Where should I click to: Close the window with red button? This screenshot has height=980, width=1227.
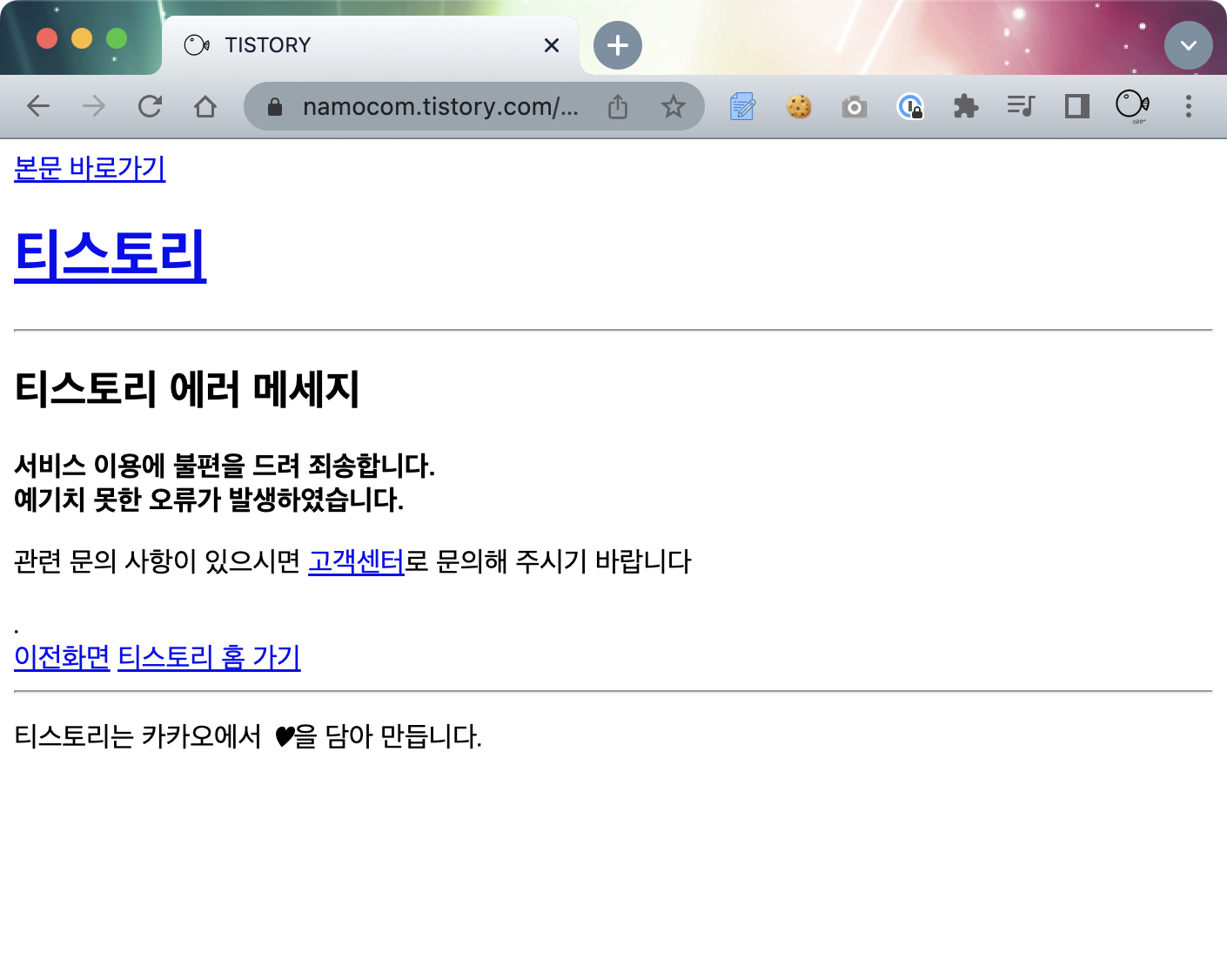click(47, 38)
